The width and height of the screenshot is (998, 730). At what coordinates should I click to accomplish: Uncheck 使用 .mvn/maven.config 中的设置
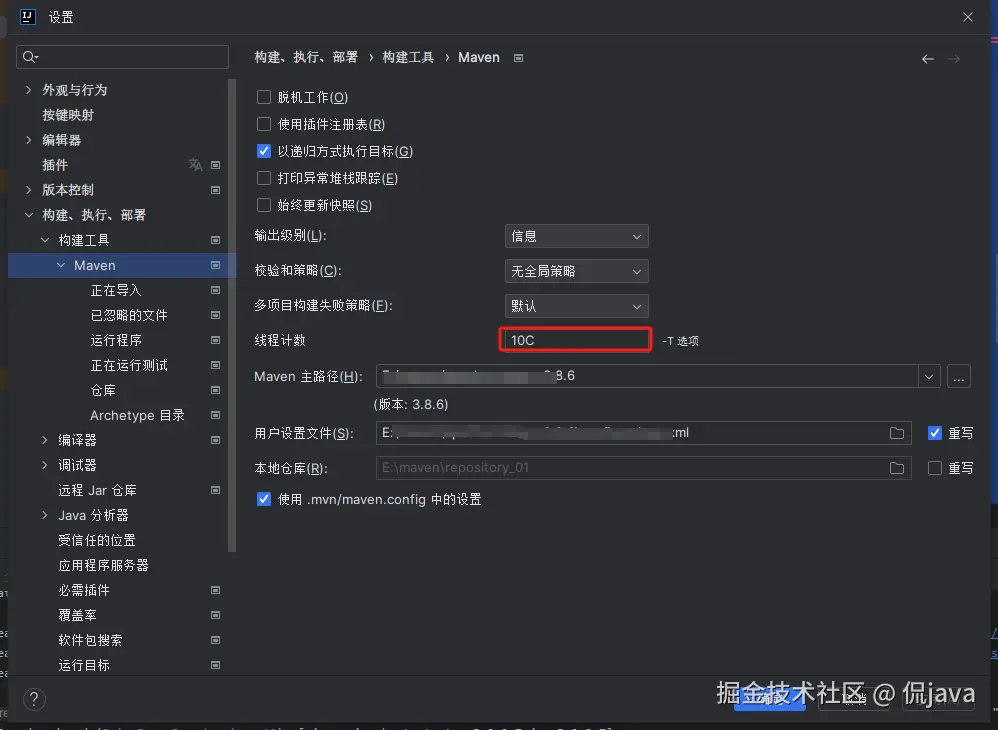[x=264, y=499]
